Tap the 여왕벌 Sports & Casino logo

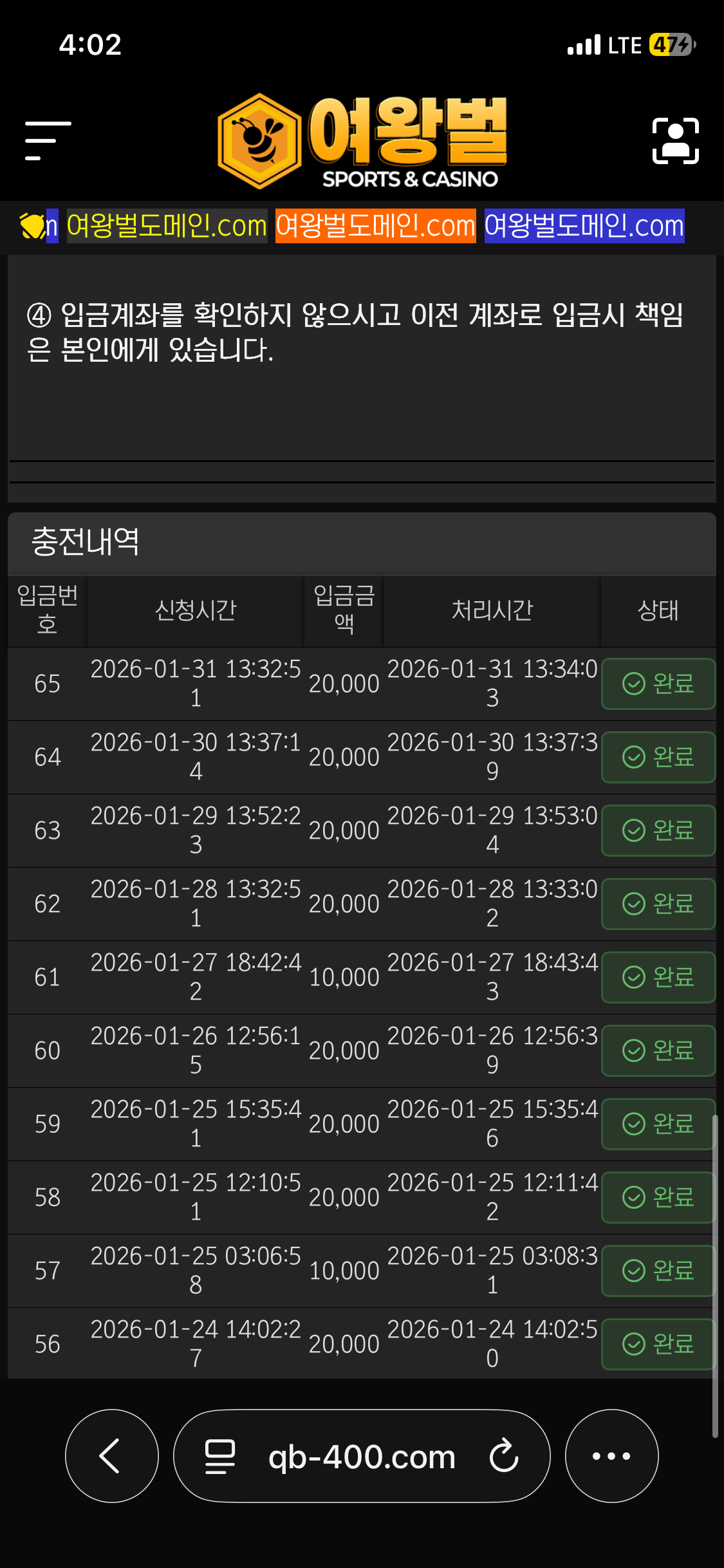coord(362,141)
